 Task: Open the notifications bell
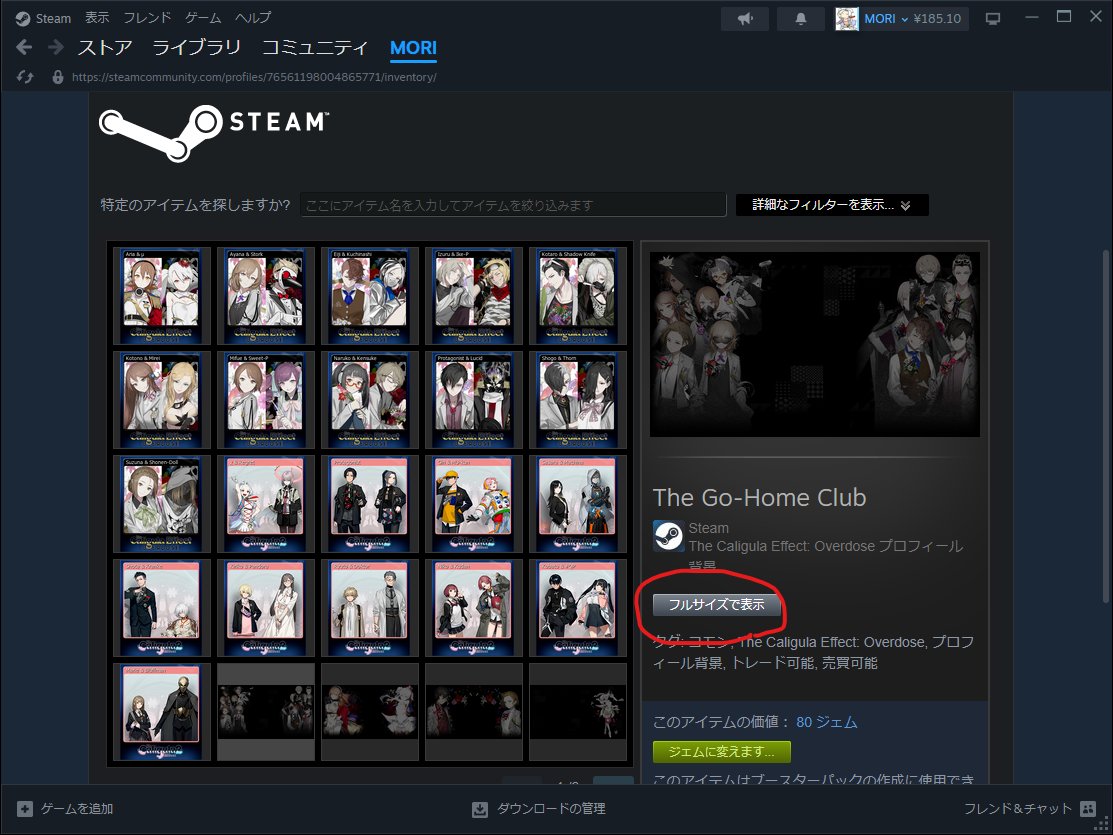[801, 19]
